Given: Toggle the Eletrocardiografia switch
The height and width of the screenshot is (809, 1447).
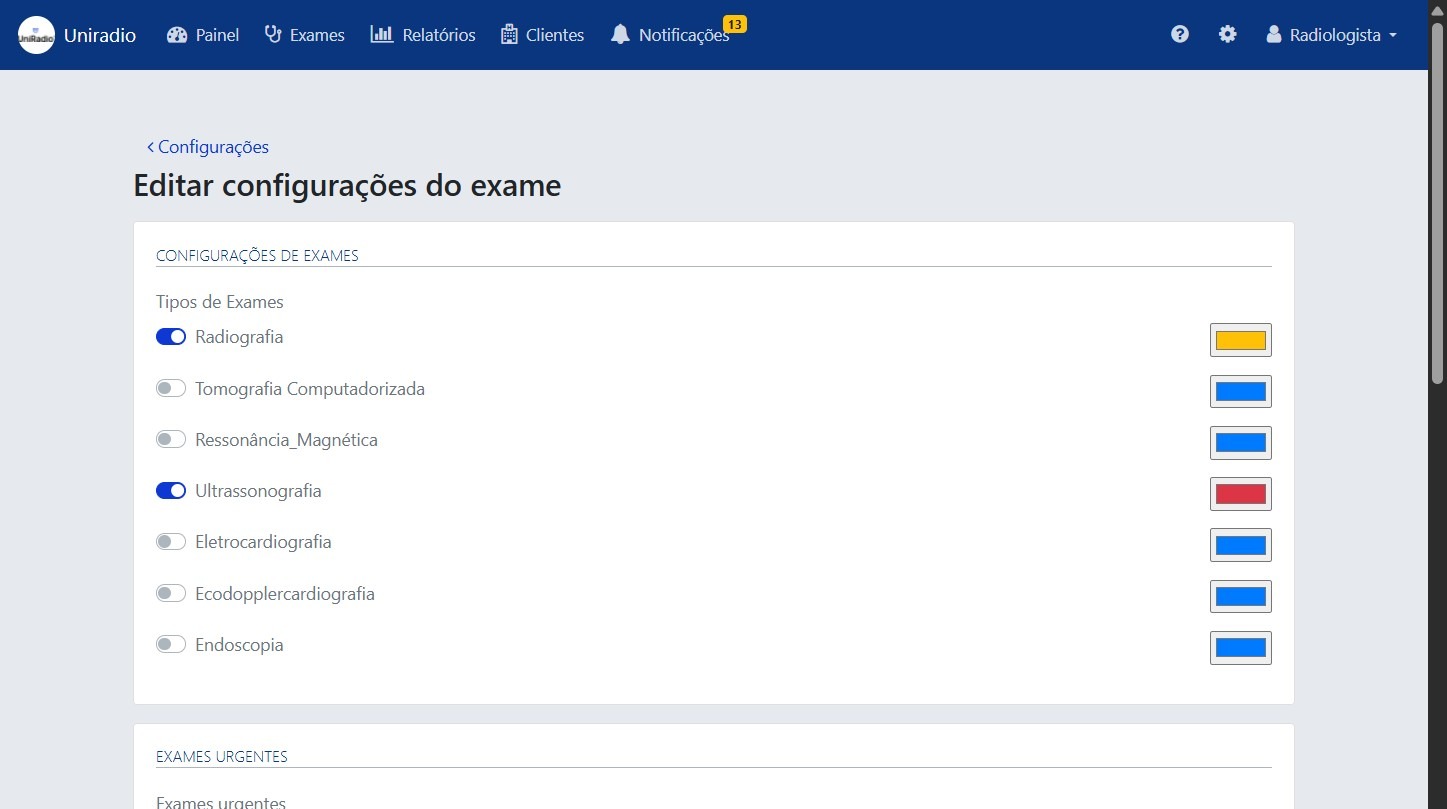Looking at the screenshot, I should (x=170, y=541).
